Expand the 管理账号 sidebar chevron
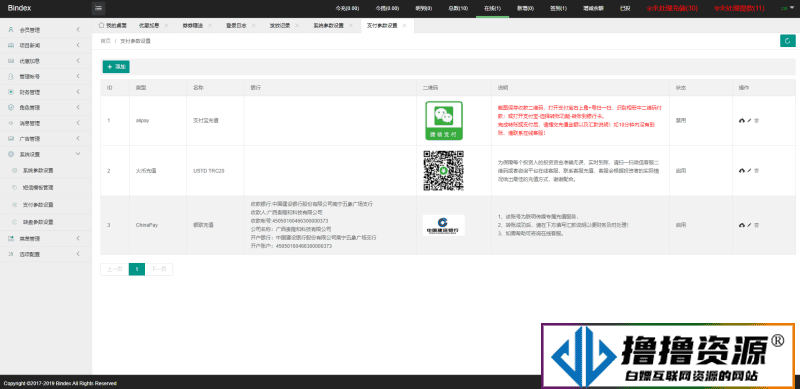Screen dimensions: 800x389 pyautogui.click(x=78, y=77)
